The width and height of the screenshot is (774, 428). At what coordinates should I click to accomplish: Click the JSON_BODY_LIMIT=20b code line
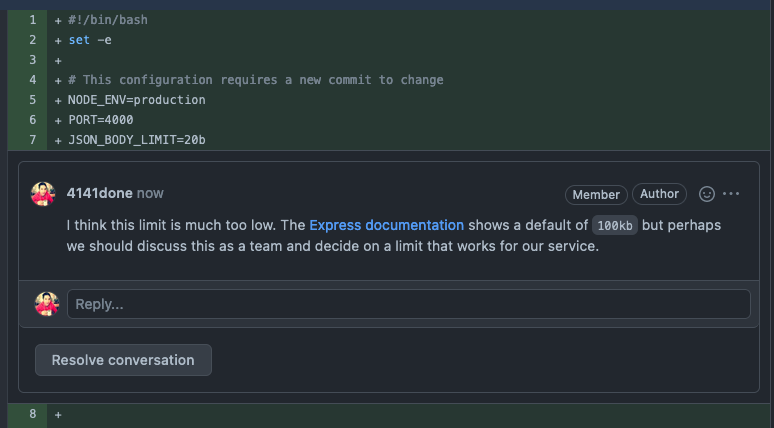pos(136,140)
